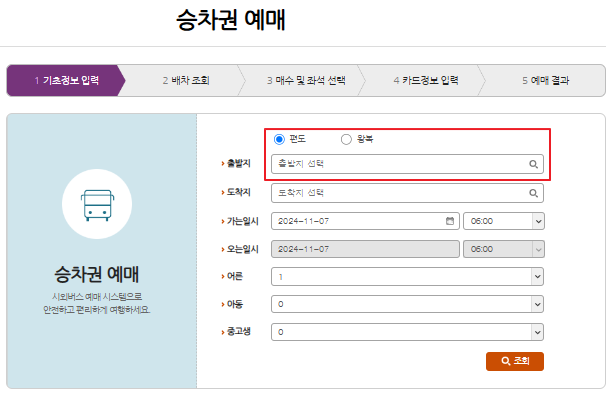Viewport: 614px width, 394px height.
Task: Click the 시외버스 예매 시스템으로 description text
Action: point(97,296)
